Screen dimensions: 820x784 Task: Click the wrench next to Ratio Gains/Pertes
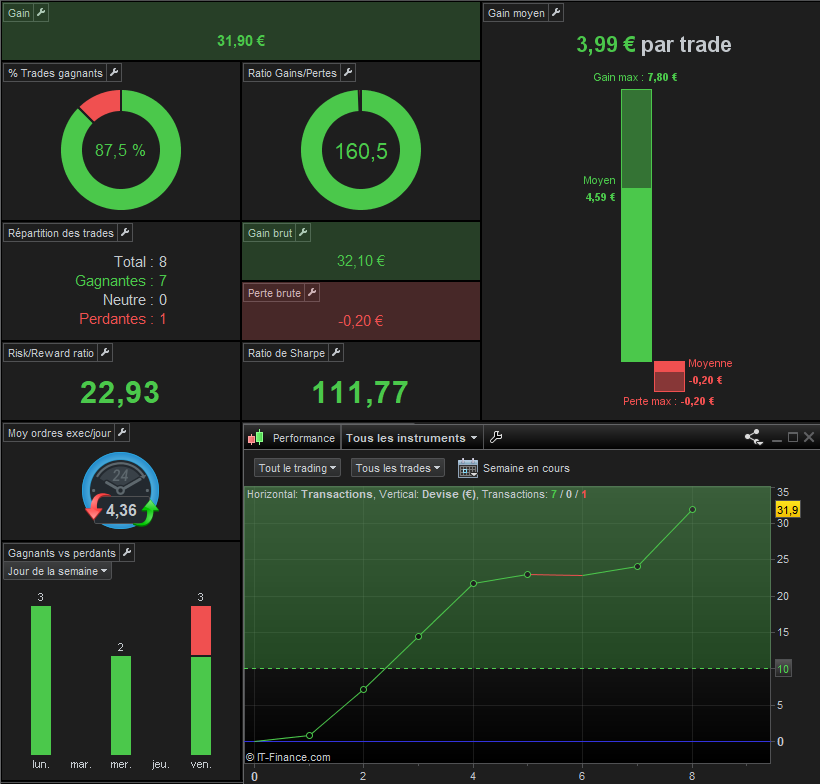pyautogui.click(x=348, y=73)
